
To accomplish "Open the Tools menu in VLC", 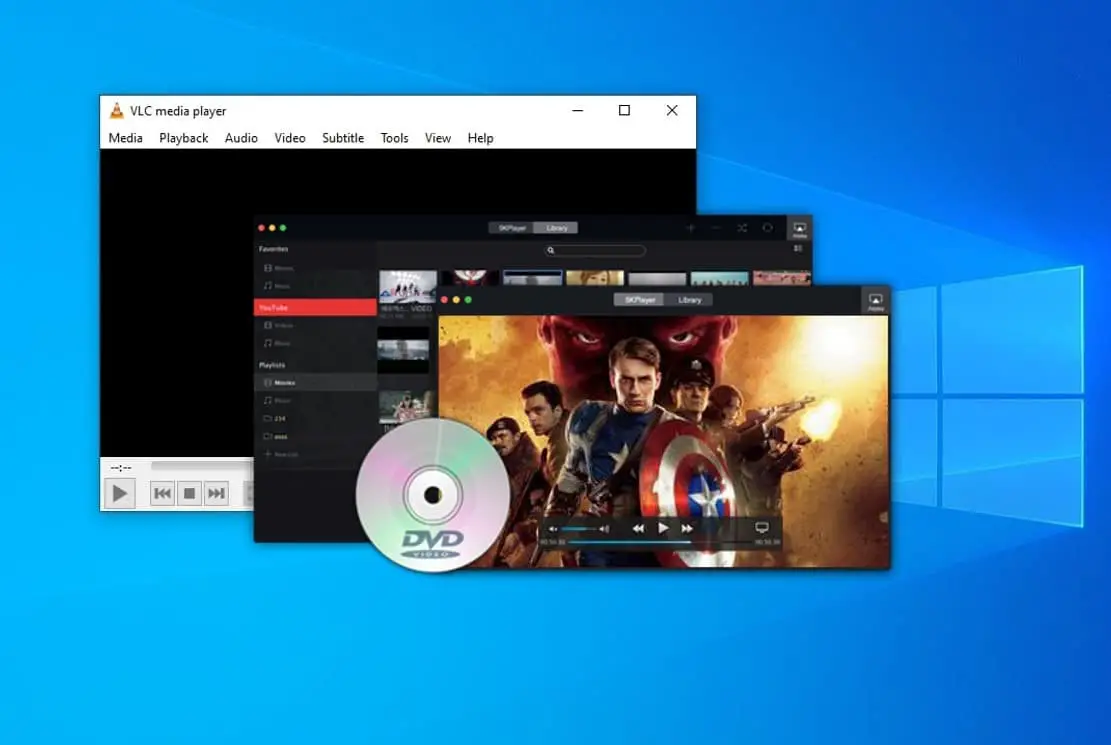I will pyautogui.click(x=394, y=138).
